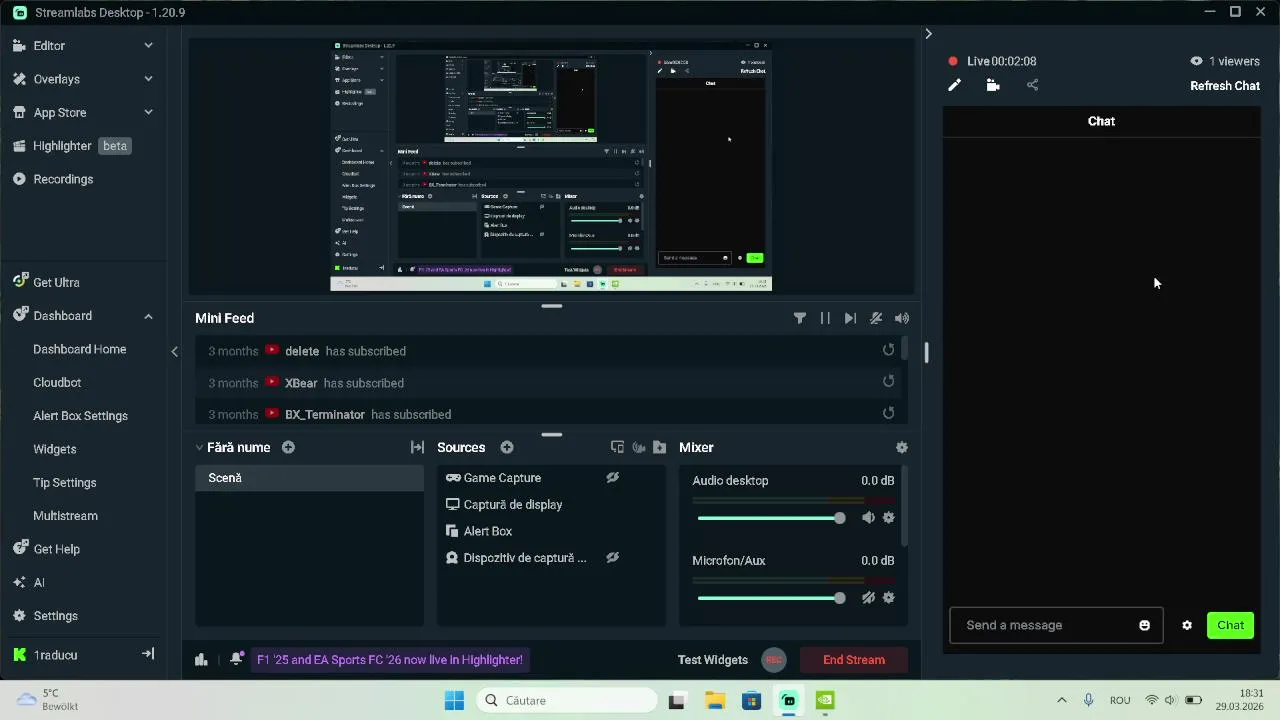
Task: Adjust the Microfon/Aux volume slider
Action: (771, 598)
